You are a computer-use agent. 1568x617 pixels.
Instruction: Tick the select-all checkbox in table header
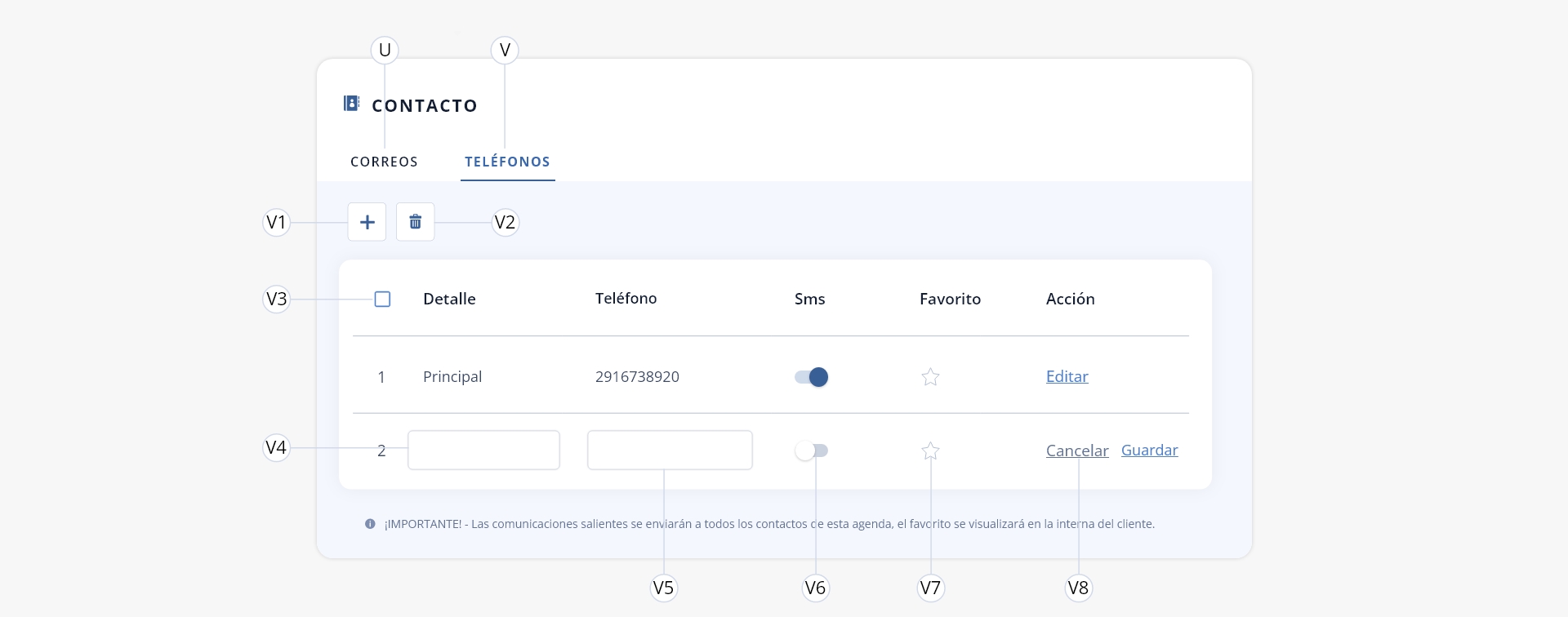coord(382,300)
